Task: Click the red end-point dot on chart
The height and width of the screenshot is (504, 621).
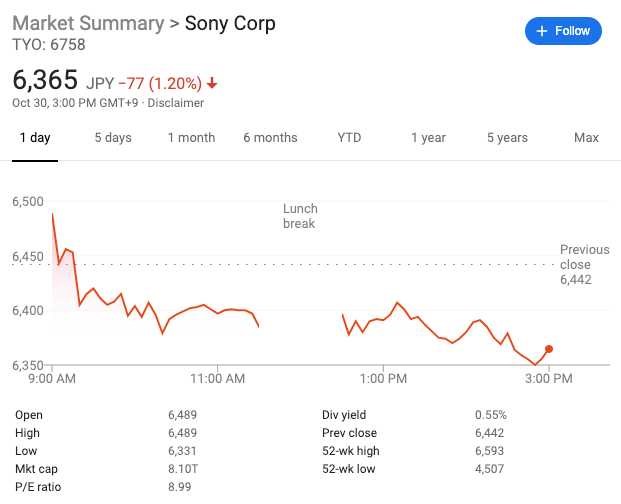Action: tap(549, 349)
